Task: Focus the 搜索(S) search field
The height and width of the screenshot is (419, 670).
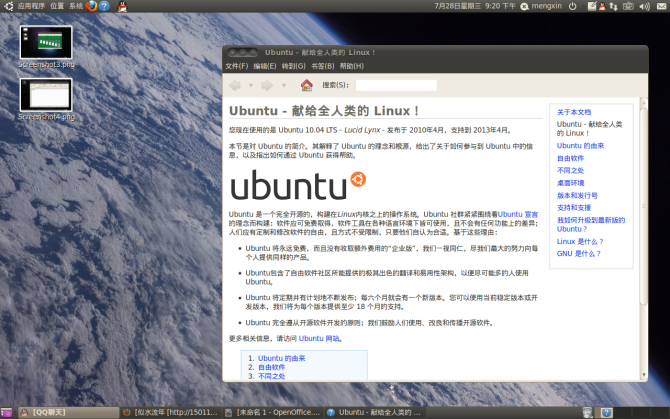Action: click(x=396, y=85)
